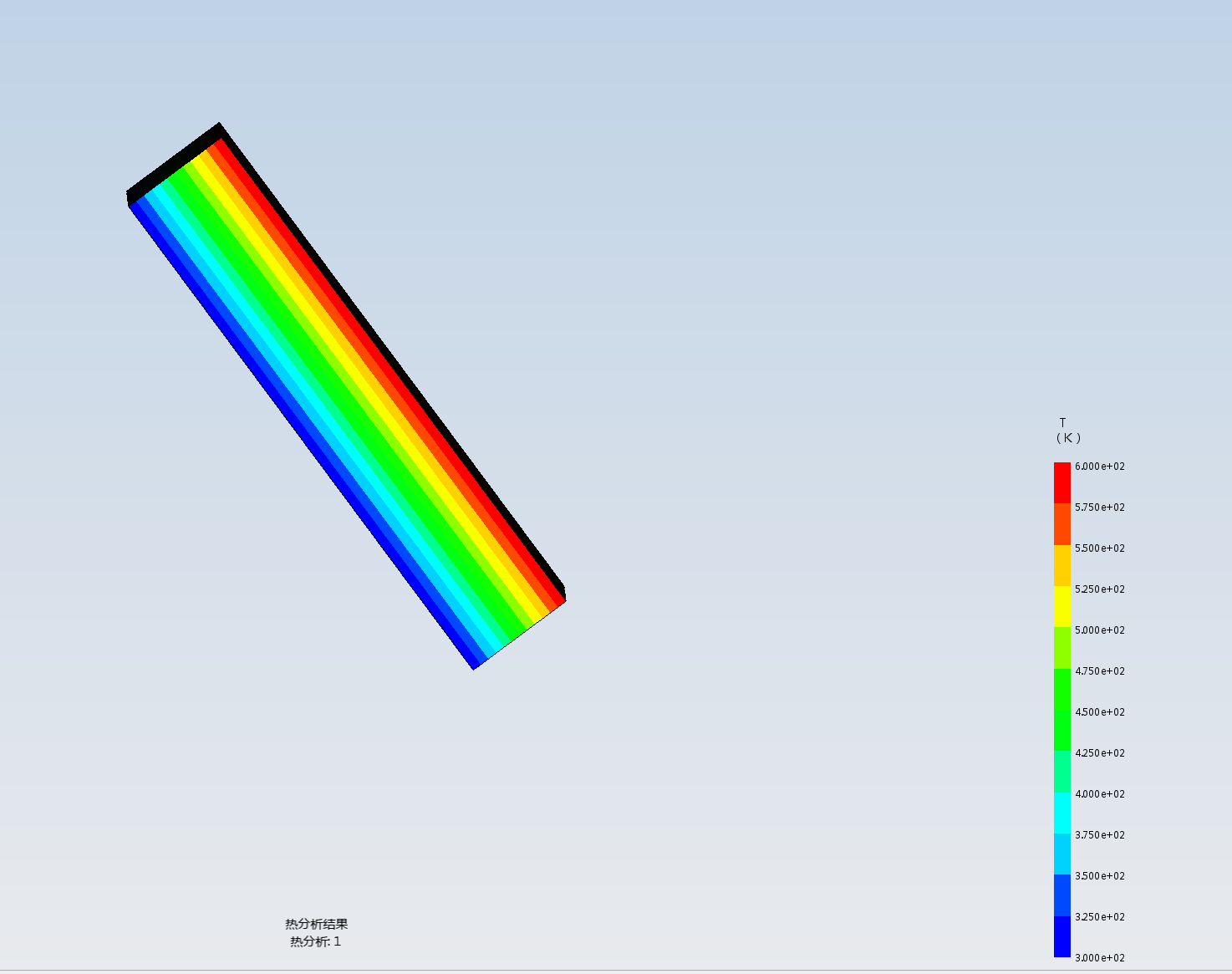Select the mint green legend band
Screen dimensions: 1232x974
[1062, 772]
